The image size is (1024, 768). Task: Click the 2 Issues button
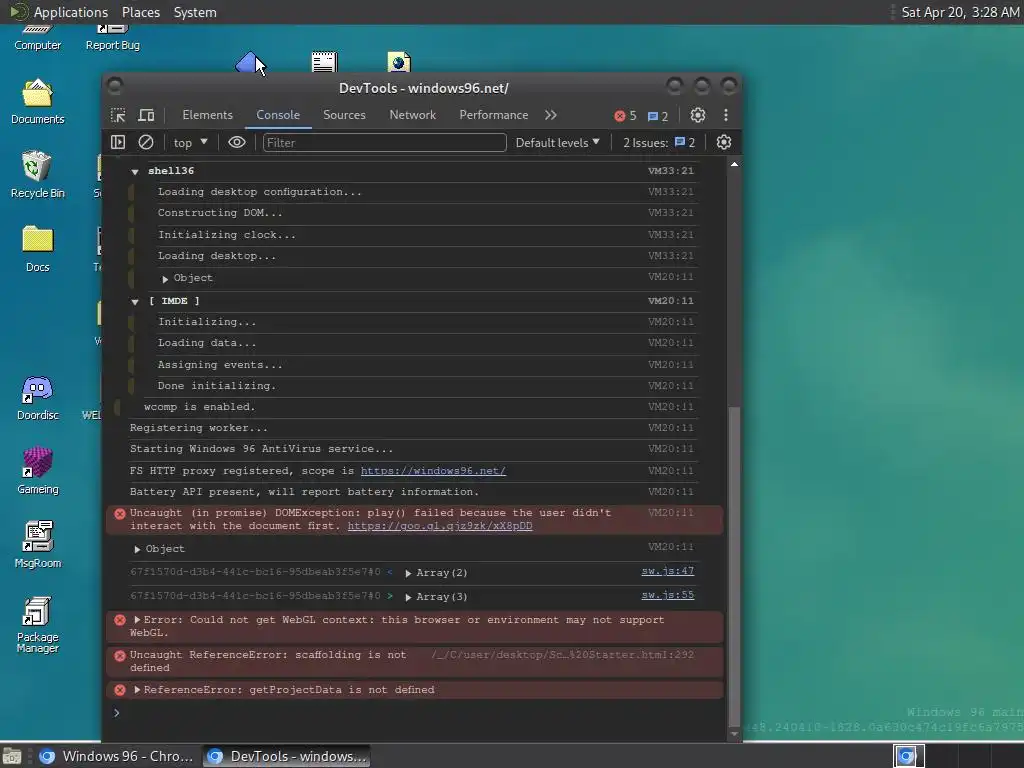click(x=659, y=142)
